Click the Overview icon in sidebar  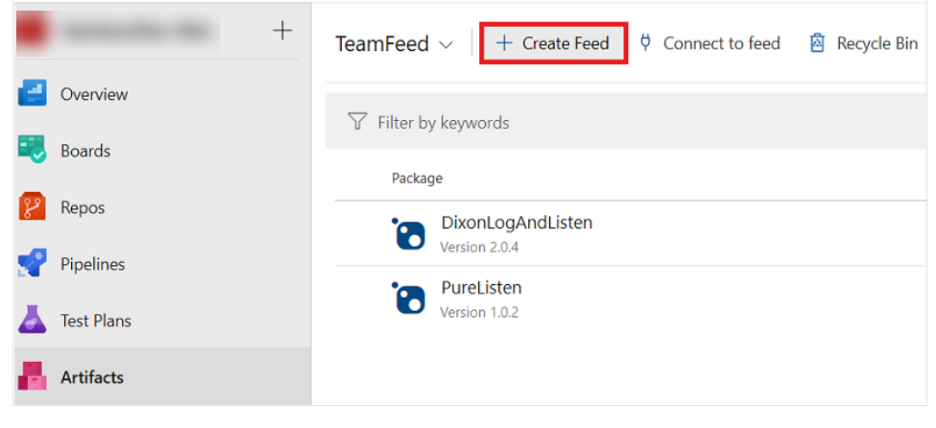[x=32, y=94]
